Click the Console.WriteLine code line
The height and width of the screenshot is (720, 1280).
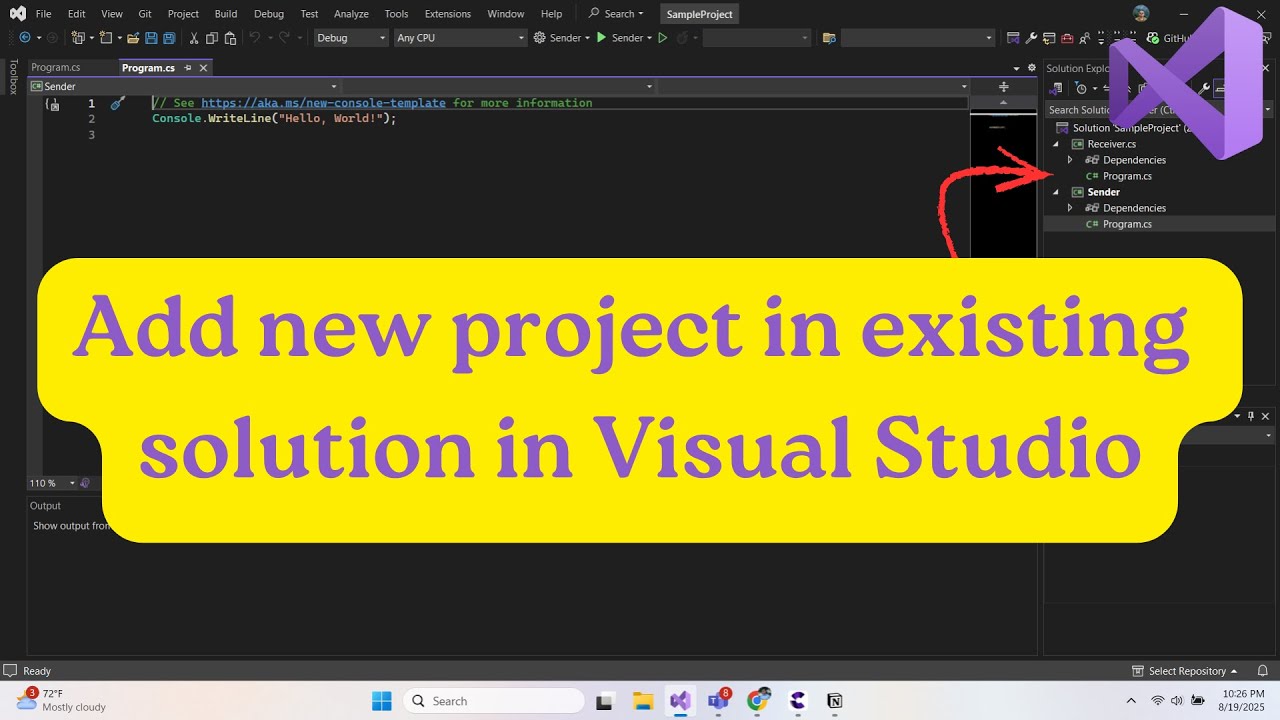pos(274,118)
